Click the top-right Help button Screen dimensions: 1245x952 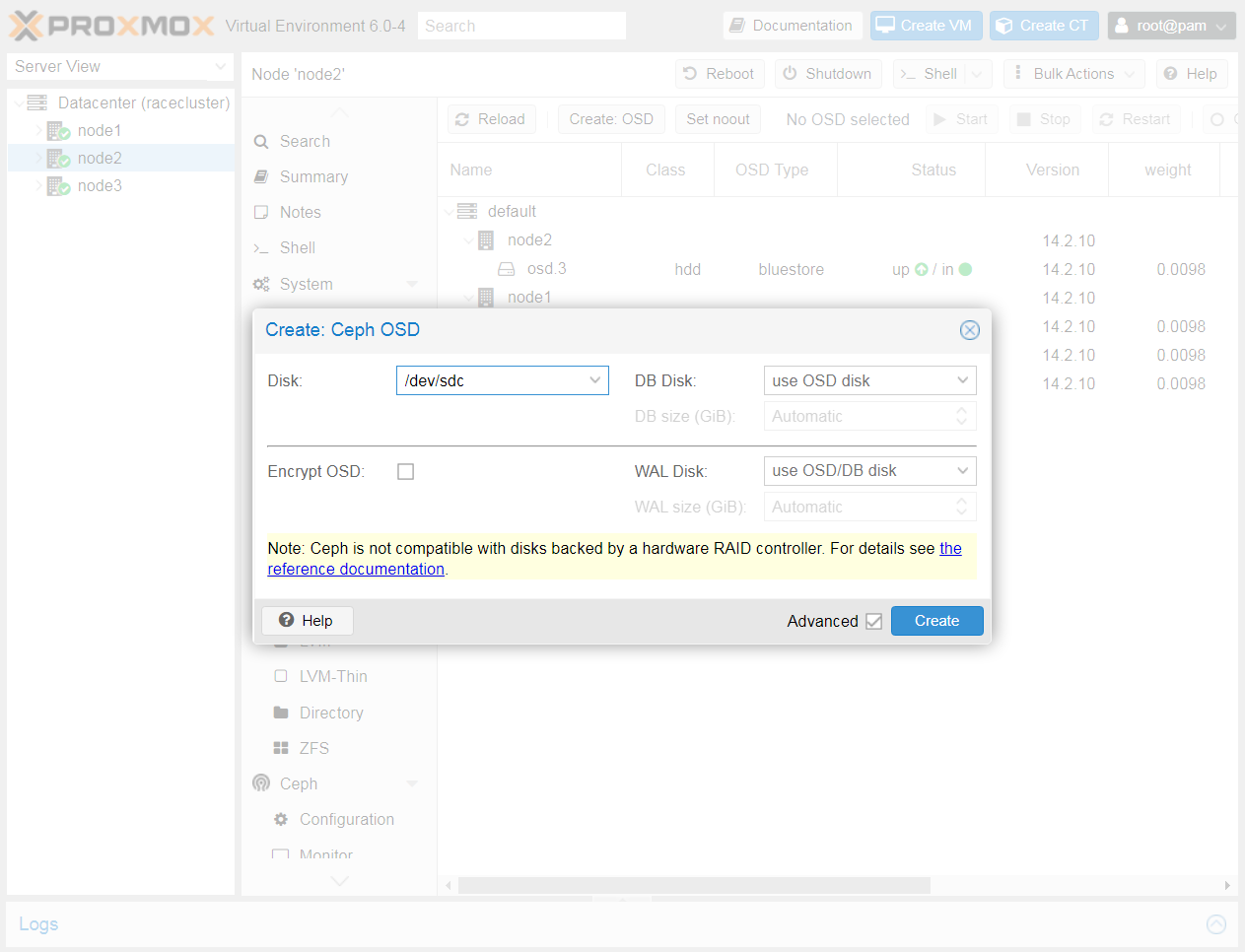pyautogui.click(x=1192, y=74)
